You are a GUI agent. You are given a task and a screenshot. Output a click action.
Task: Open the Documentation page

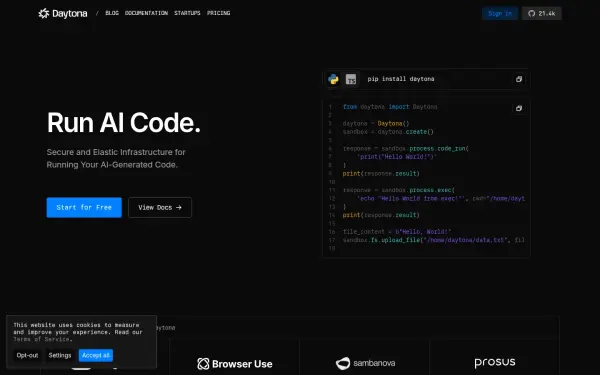pos(146,13)
